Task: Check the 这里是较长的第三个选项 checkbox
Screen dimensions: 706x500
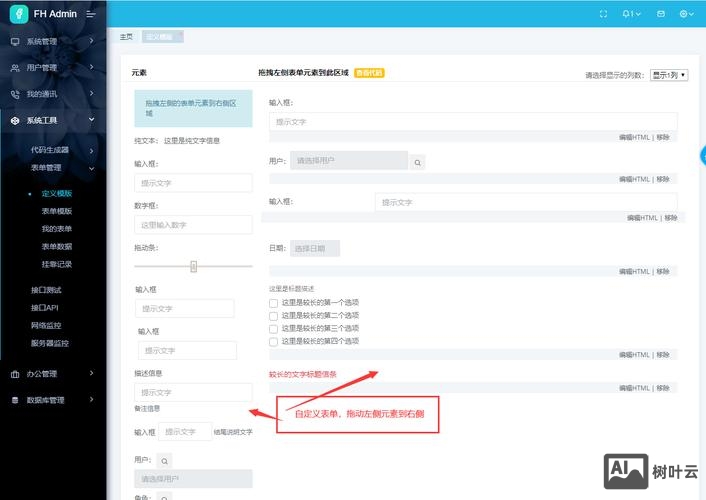Action: point(273,329)
